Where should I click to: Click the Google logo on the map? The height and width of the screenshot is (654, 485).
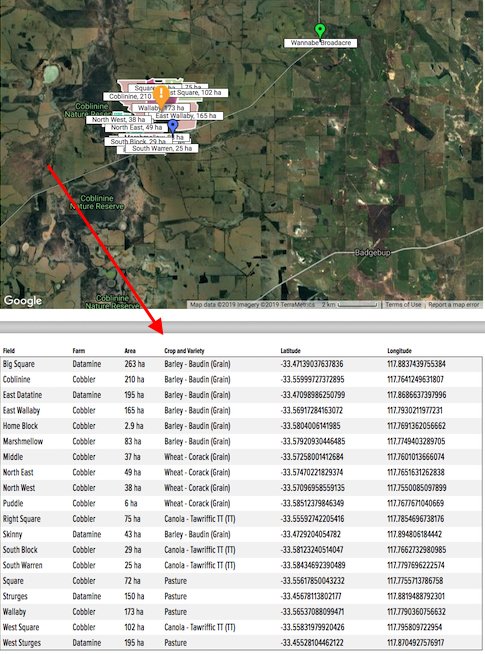pyautogui.click(x=23, y=300)
